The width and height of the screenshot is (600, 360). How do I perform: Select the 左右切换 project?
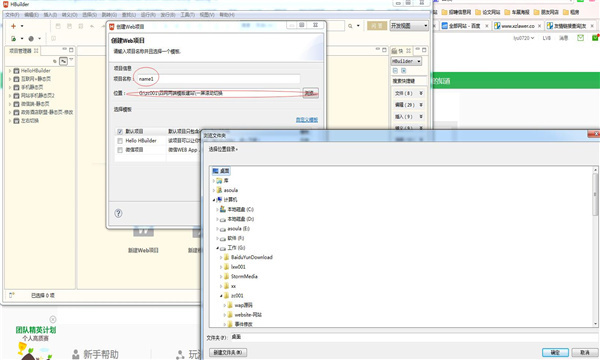coord(29,121)
